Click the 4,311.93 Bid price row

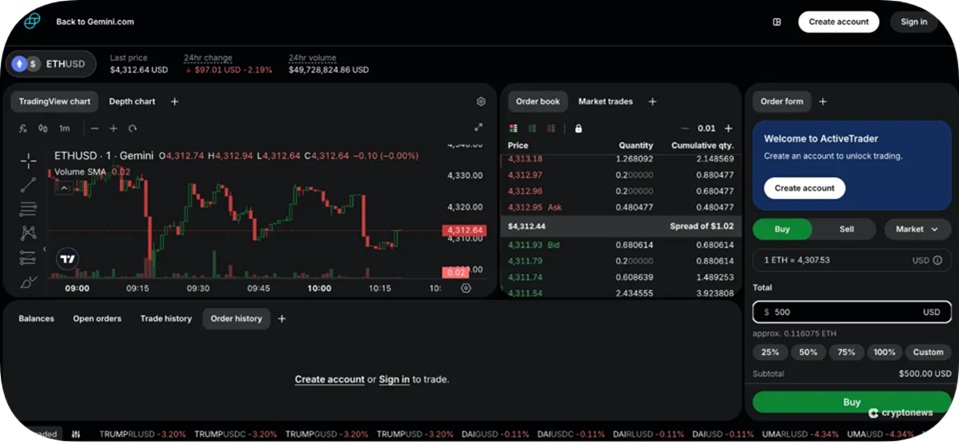pos(621,245)
